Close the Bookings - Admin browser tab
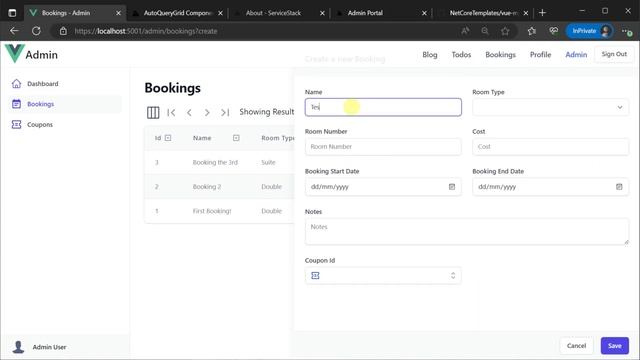The height and width of the screenshot is (360, 640). point(118,13)
